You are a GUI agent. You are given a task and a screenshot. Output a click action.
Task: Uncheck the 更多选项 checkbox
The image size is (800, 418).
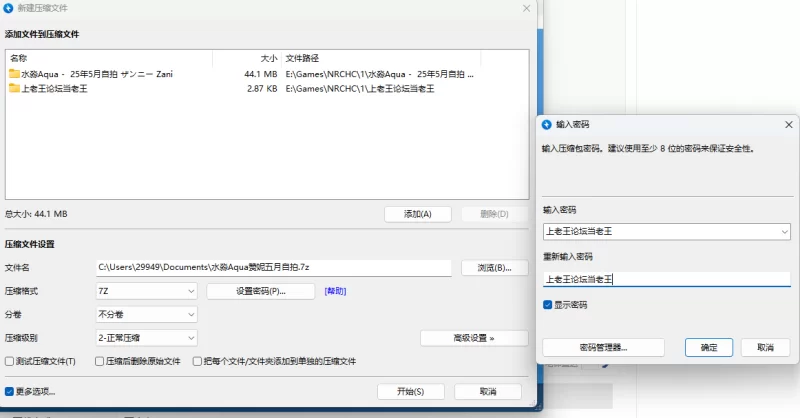[9, 391]
